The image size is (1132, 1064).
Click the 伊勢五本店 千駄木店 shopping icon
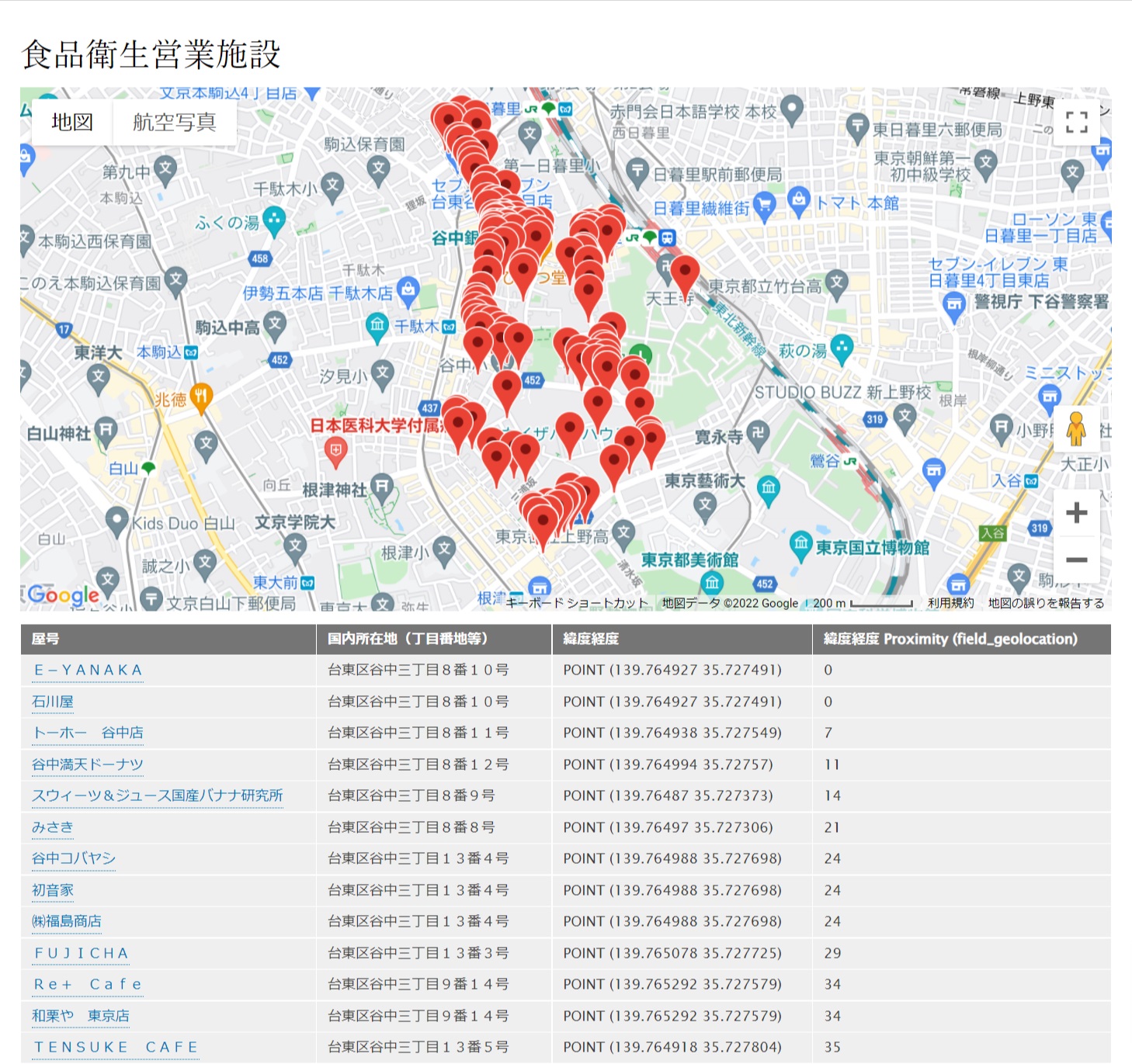(408, 292)
